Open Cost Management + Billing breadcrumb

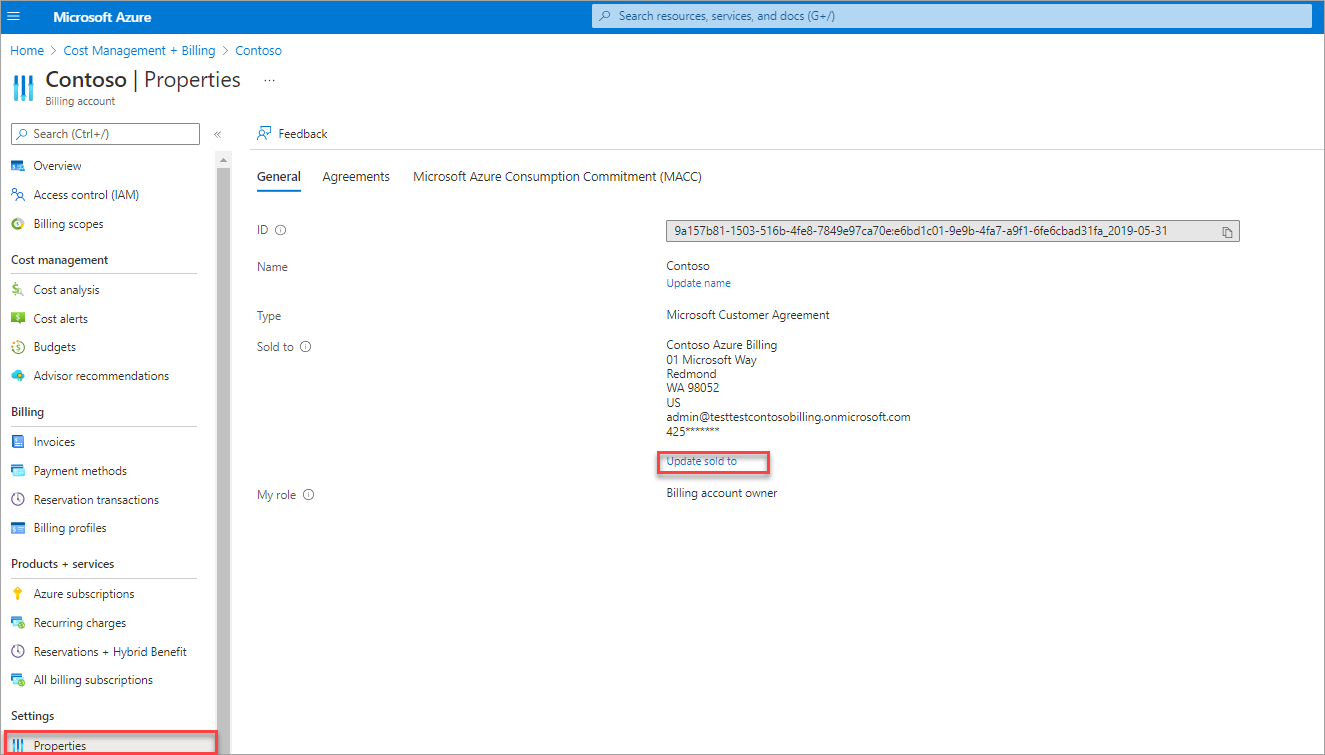pos(139,51)
